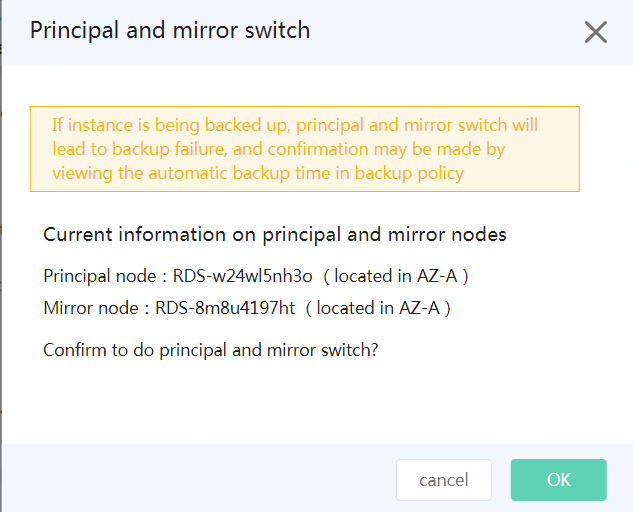Select the mirror node ID RDS-8m8u4197ht

click(x=225, y=308)
